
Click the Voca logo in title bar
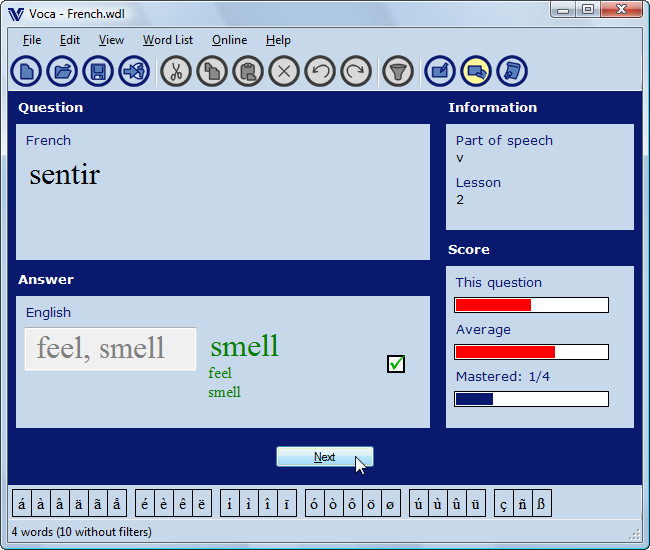(16, 14)
